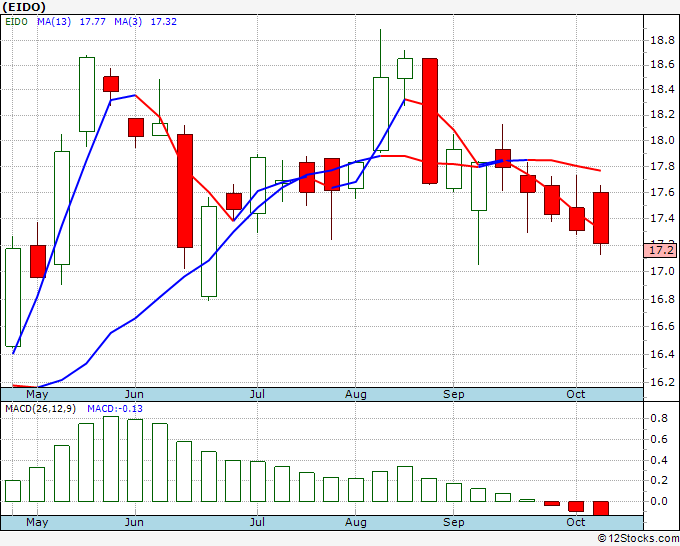Click the 0.2 MACD axis label
This screenshot has height=546, width=680.
(x=659, y=481)
